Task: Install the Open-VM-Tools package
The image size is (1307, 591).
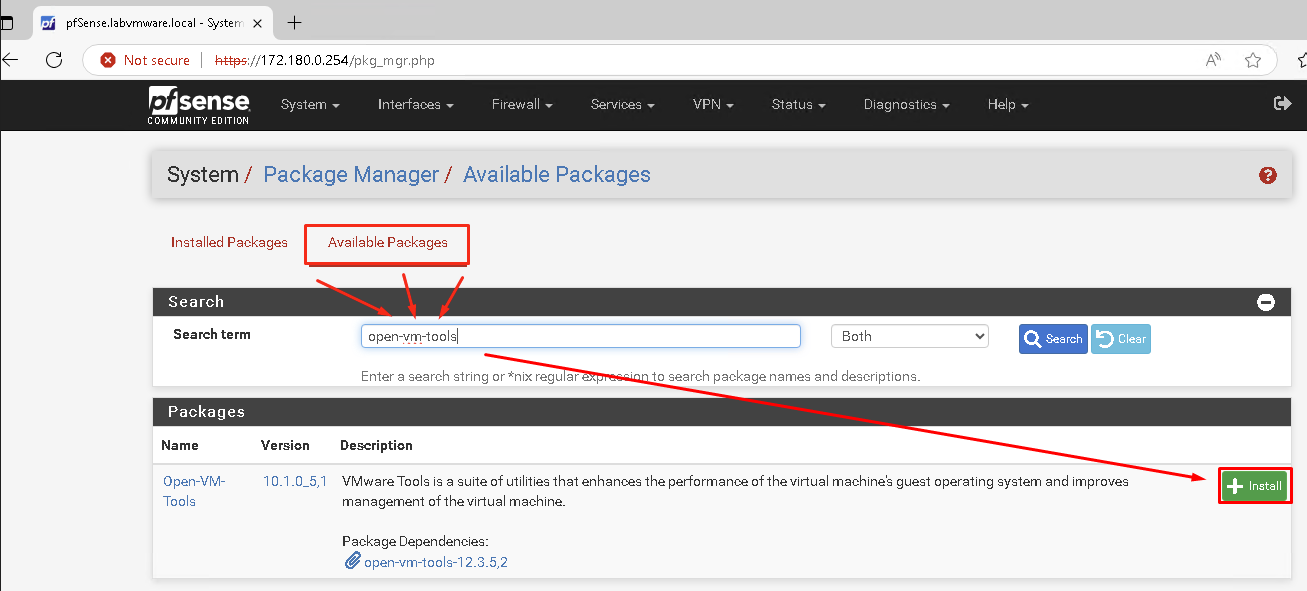Action: pyautogui.click(x=1254, y=486)
